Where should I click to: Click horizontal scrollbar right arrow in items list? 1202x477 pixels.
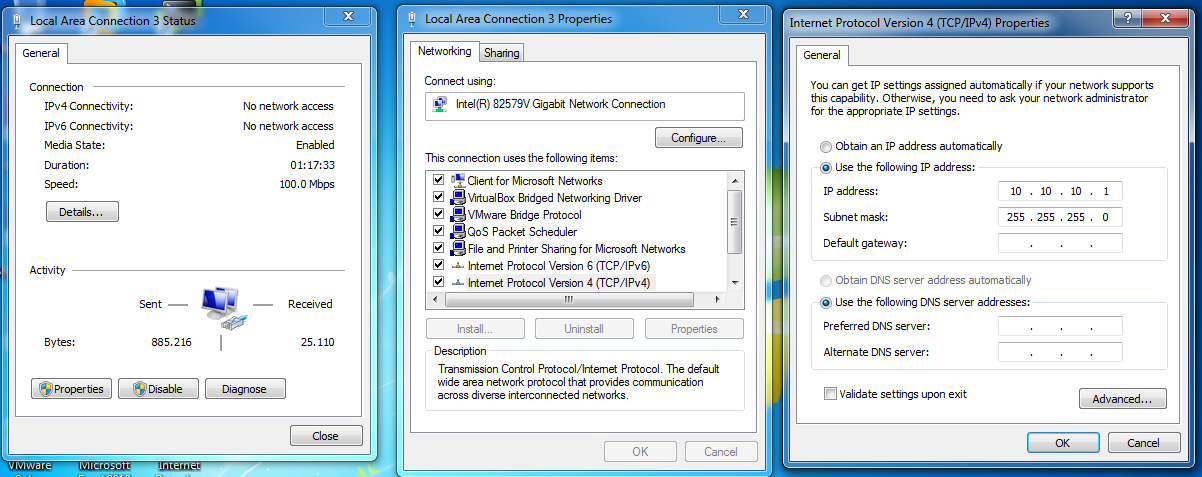point(718,299)
